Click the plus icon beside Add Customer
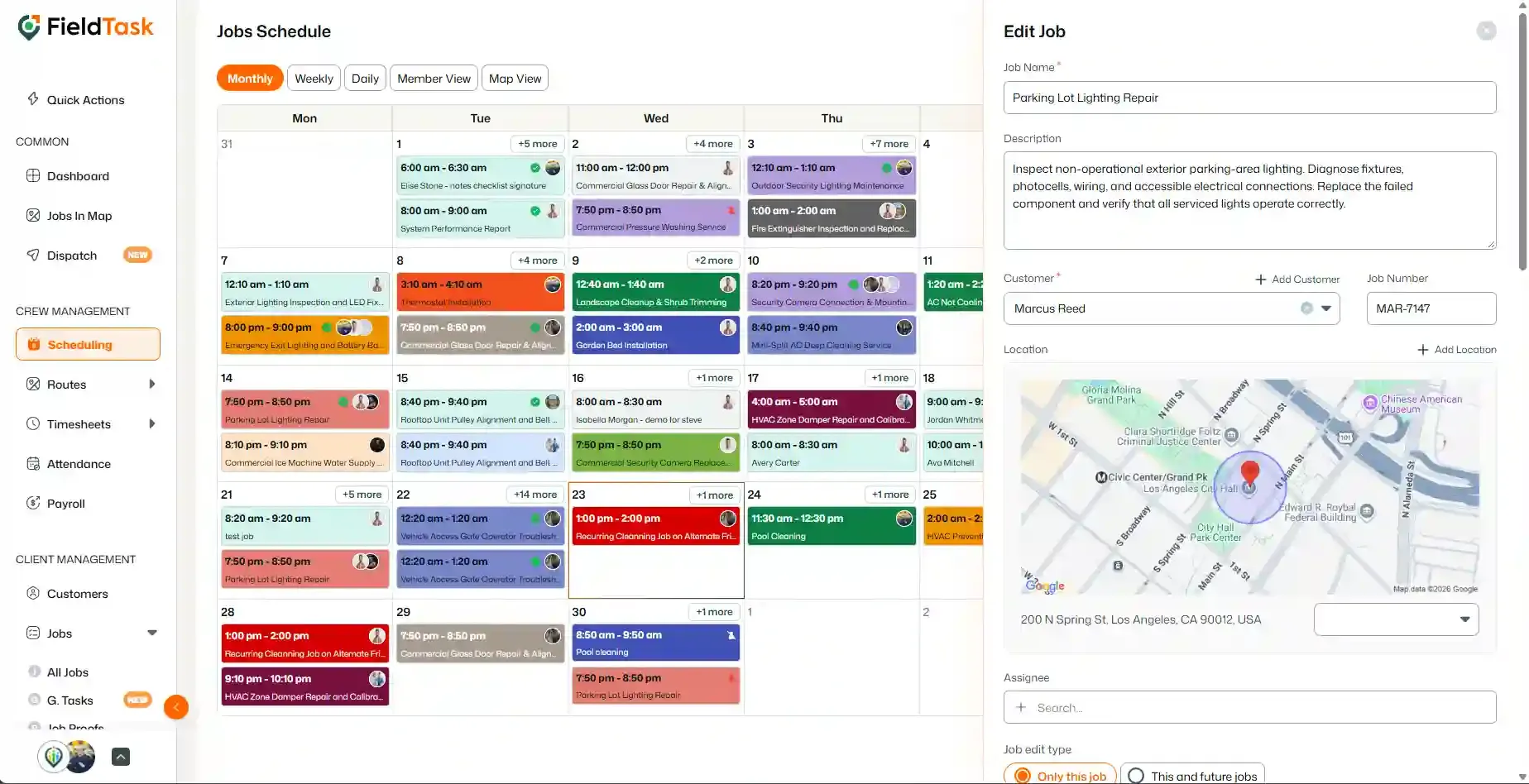 (x=1261, y=280)
